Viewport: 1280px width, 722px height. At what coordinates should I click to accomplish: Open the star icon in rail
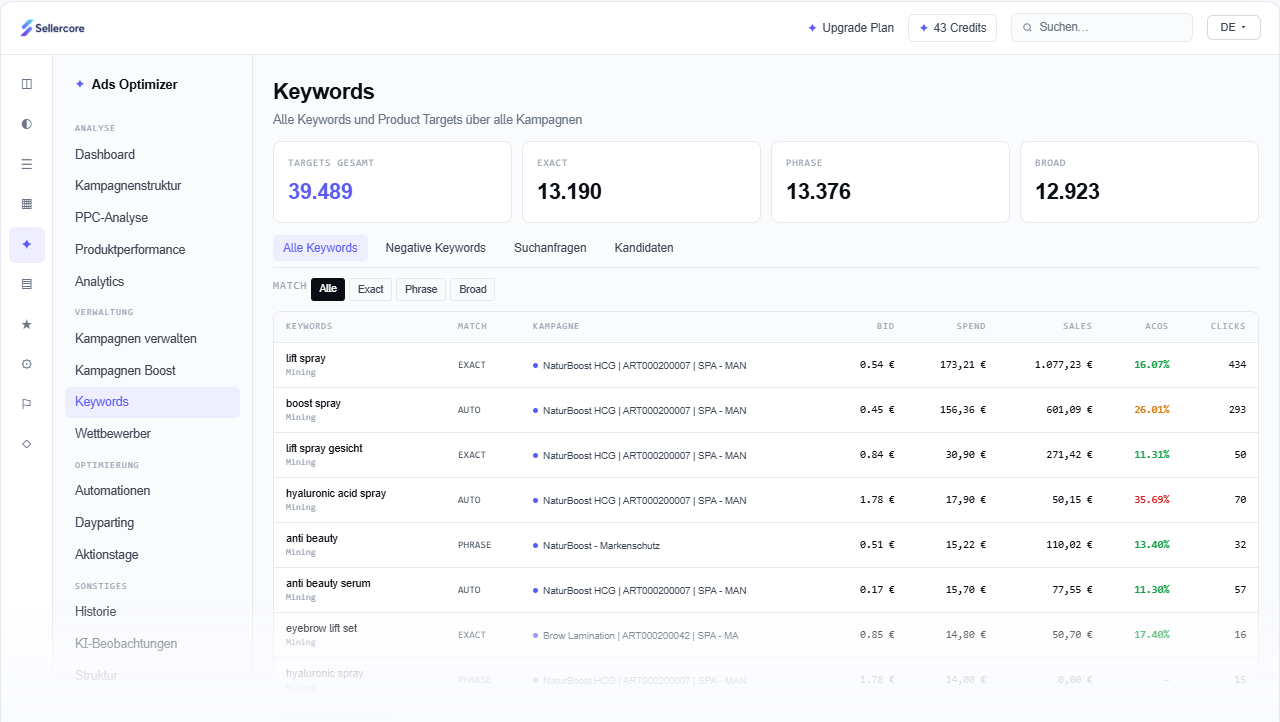pyautogui.click(x=27, y=324)
